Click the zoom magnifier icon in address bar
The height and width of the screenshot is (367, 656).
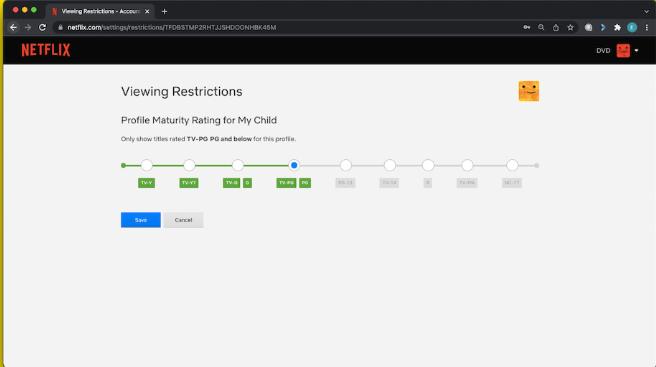[541, 27]
